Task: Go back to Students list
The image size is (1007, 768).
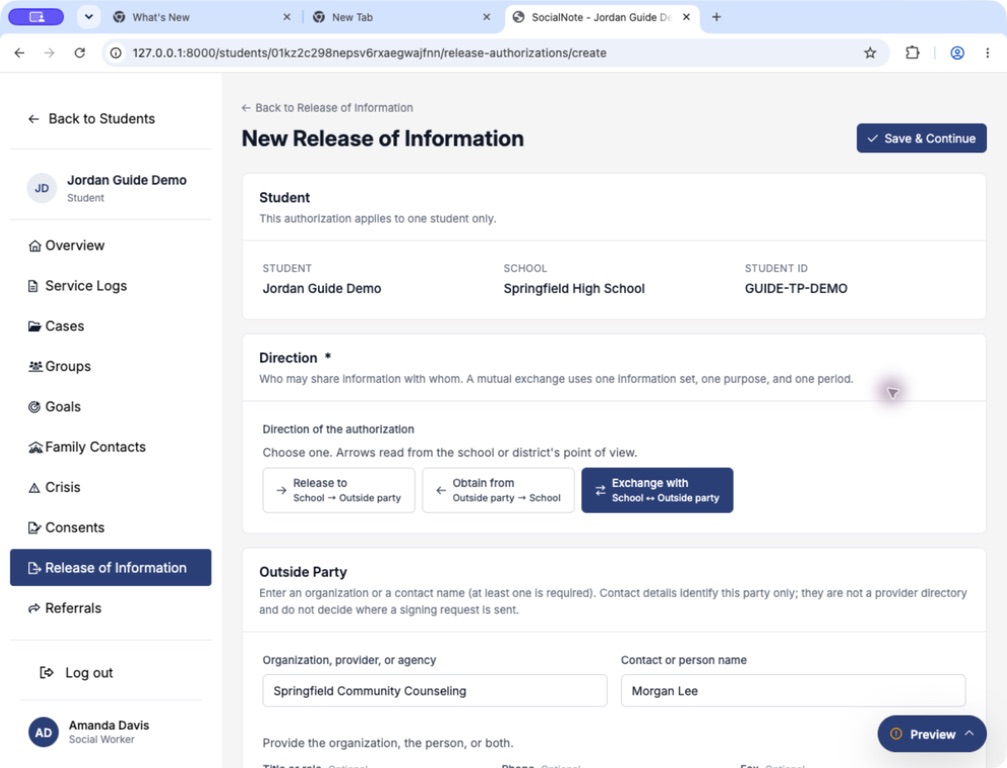Action: [92, 119]
